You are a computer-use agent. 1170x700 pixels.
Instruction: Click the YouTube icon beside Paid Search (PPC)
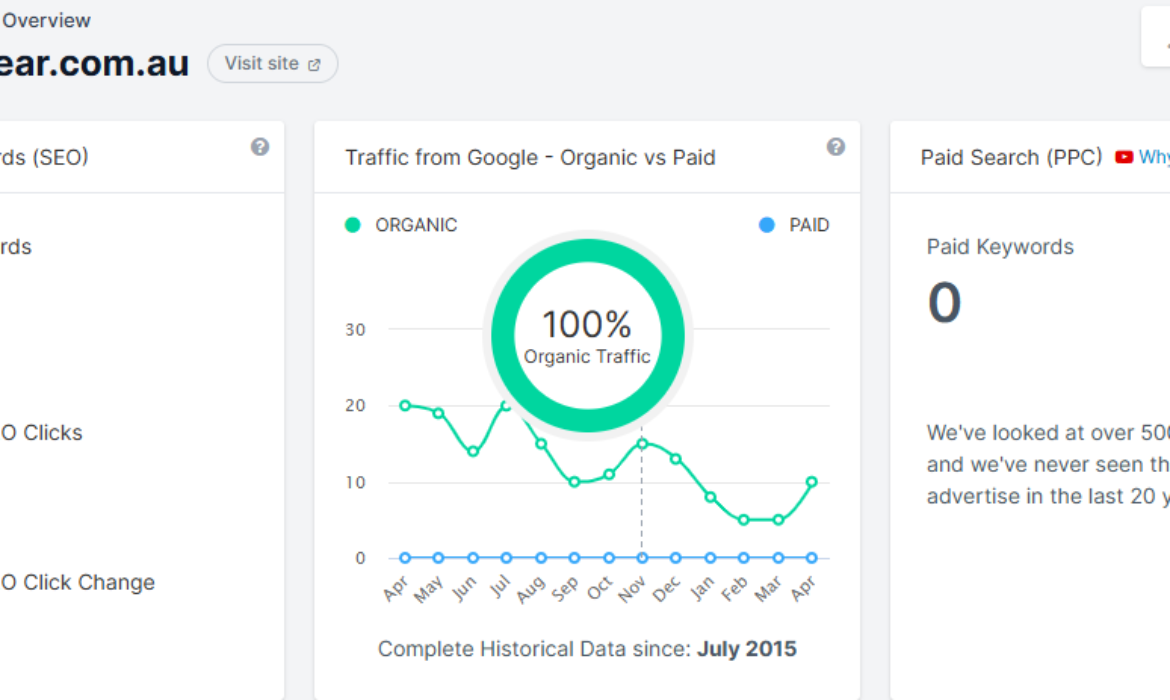point(1124,157)
